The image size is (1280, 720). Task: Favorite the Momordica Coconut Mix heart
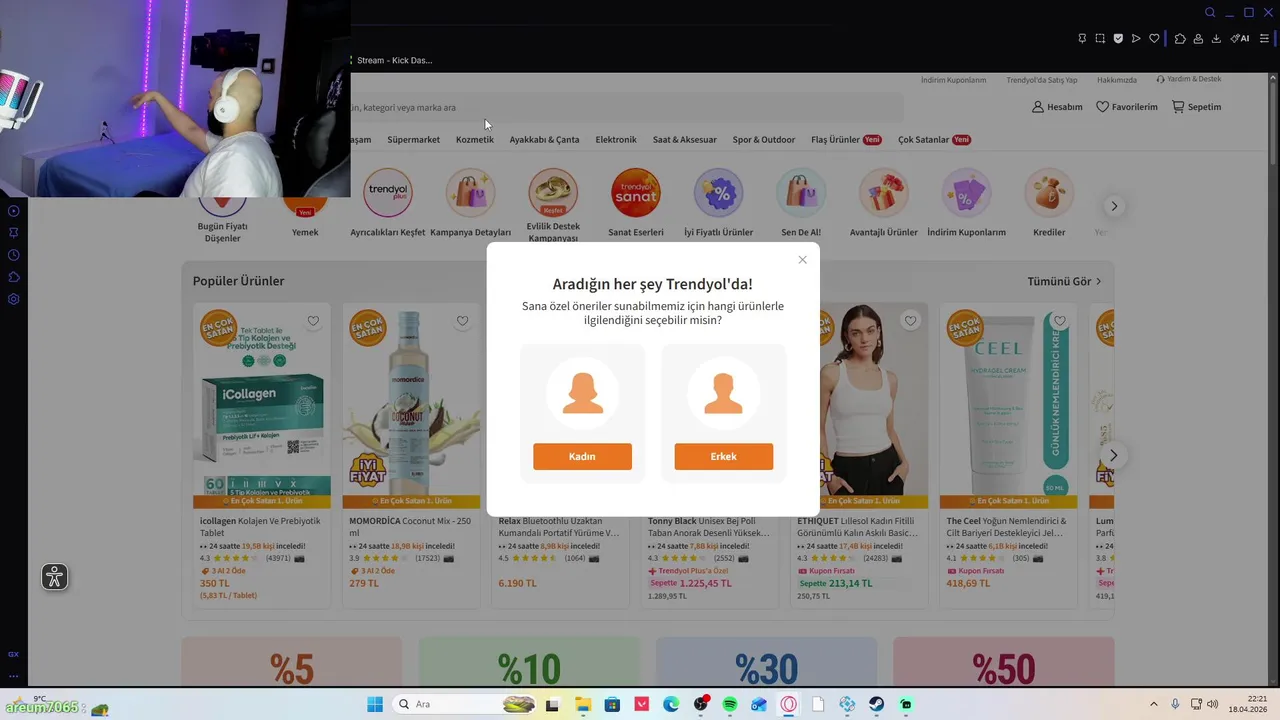click(462, 321)
